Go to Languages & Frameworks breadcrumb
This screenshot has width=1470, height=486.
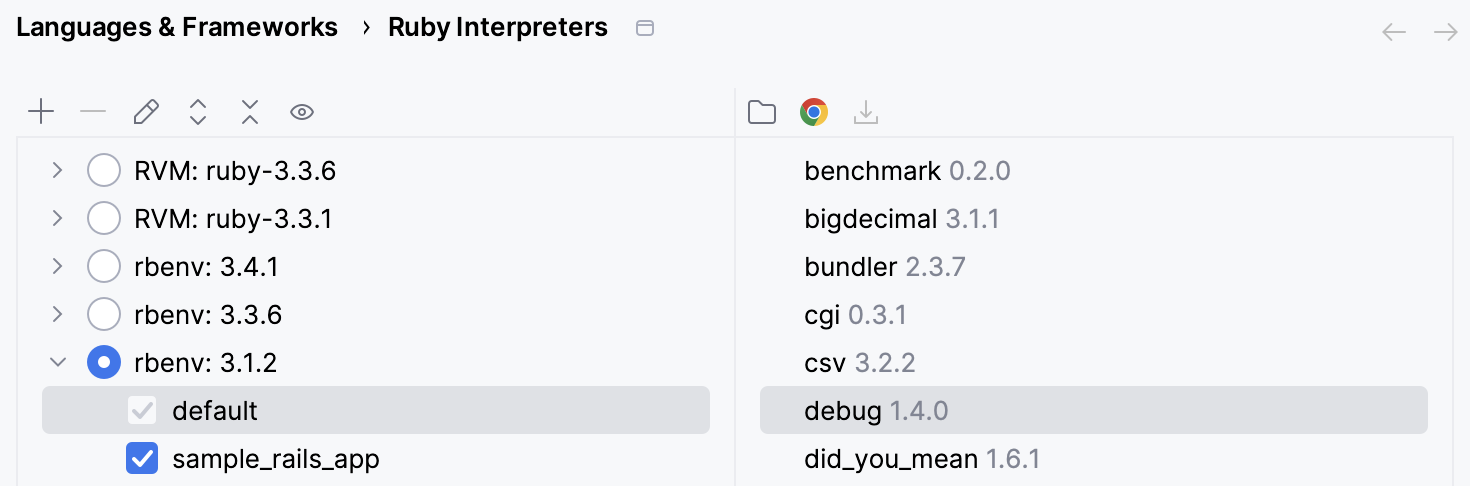tap(177, 28)
